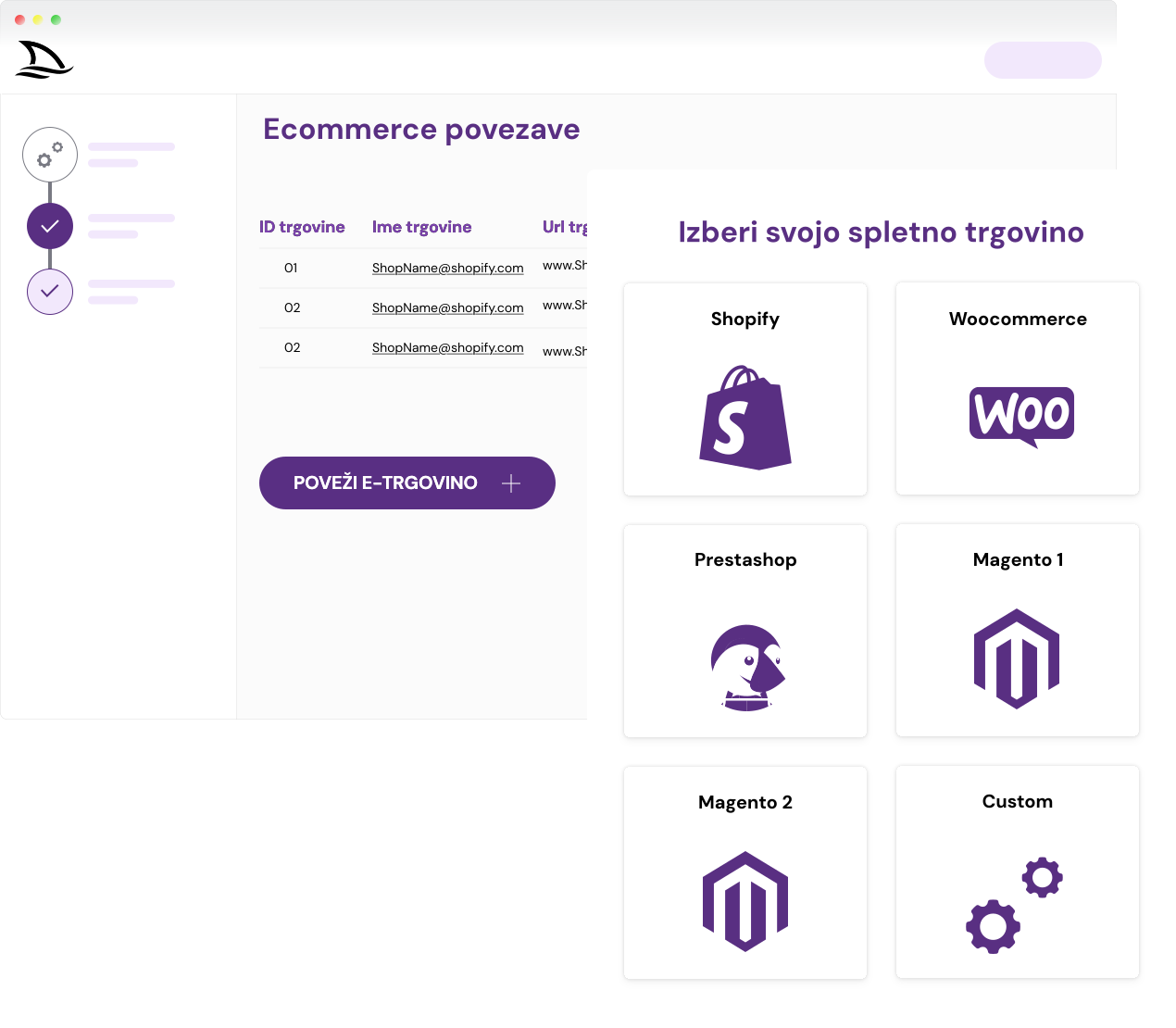
Task: Sort by Ime trgovine column header
Action: pos(421,227)
